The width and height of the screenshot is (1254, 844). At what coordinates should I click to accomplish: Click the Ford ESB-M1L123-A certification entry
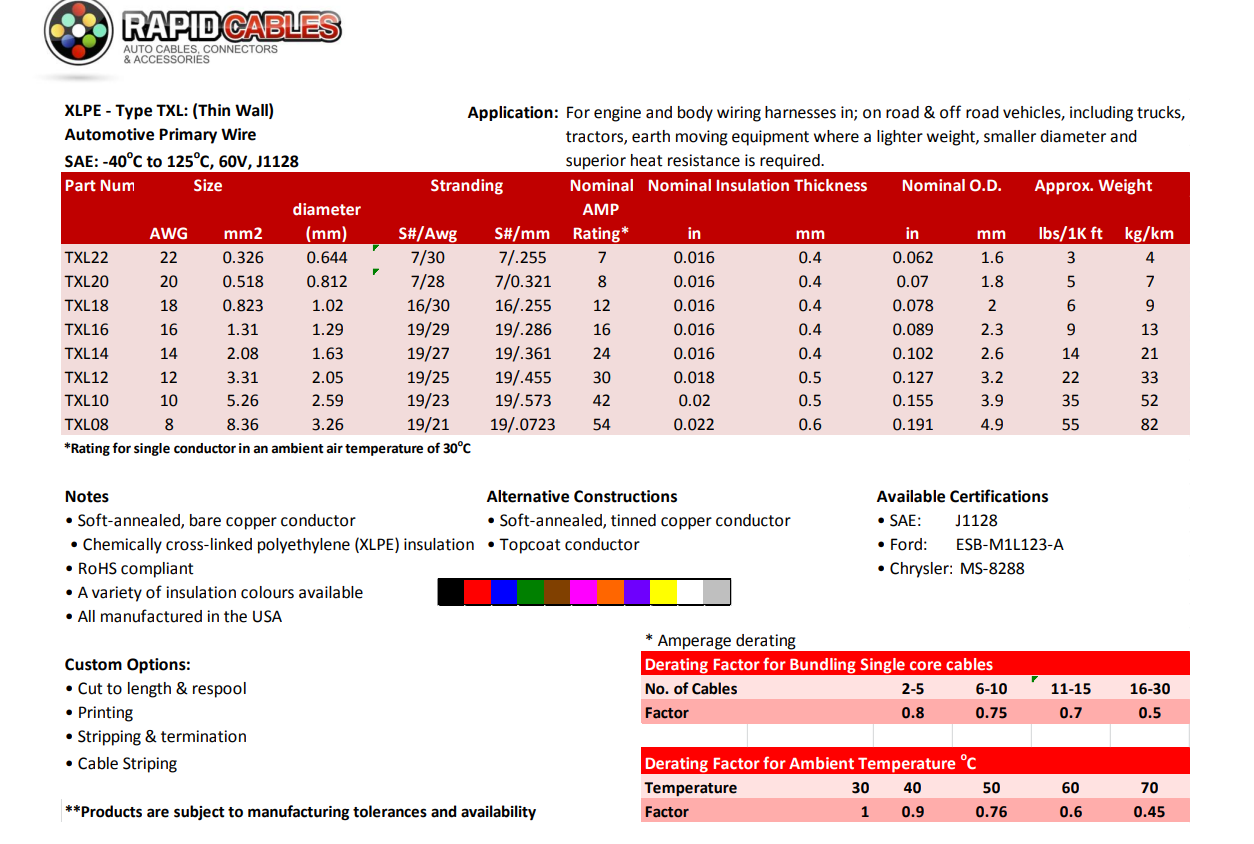pyautogui.click(x=976, y=545)
